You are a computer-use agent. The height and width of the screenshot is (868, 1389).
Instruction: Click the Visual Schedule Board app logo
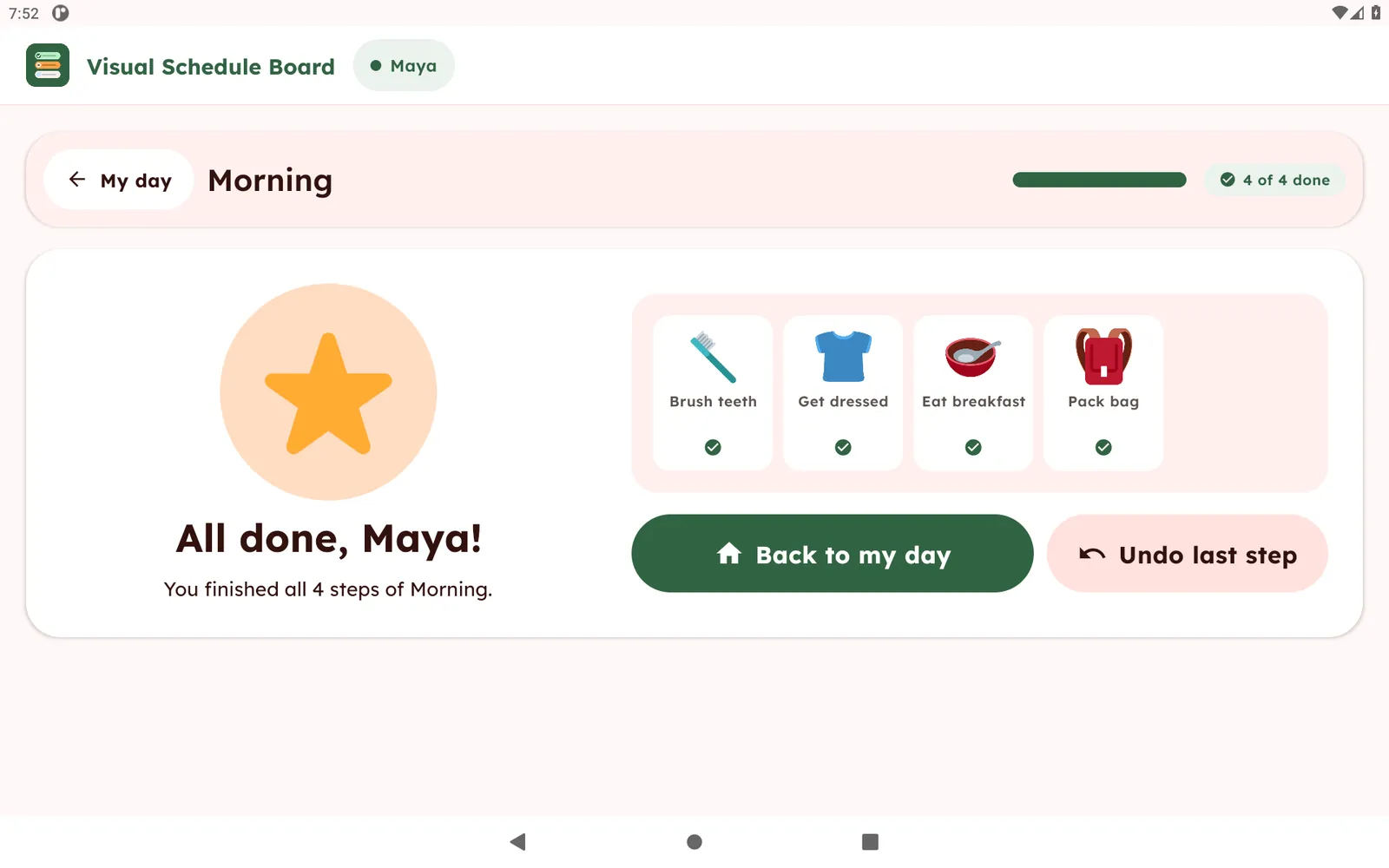[48, 65]
